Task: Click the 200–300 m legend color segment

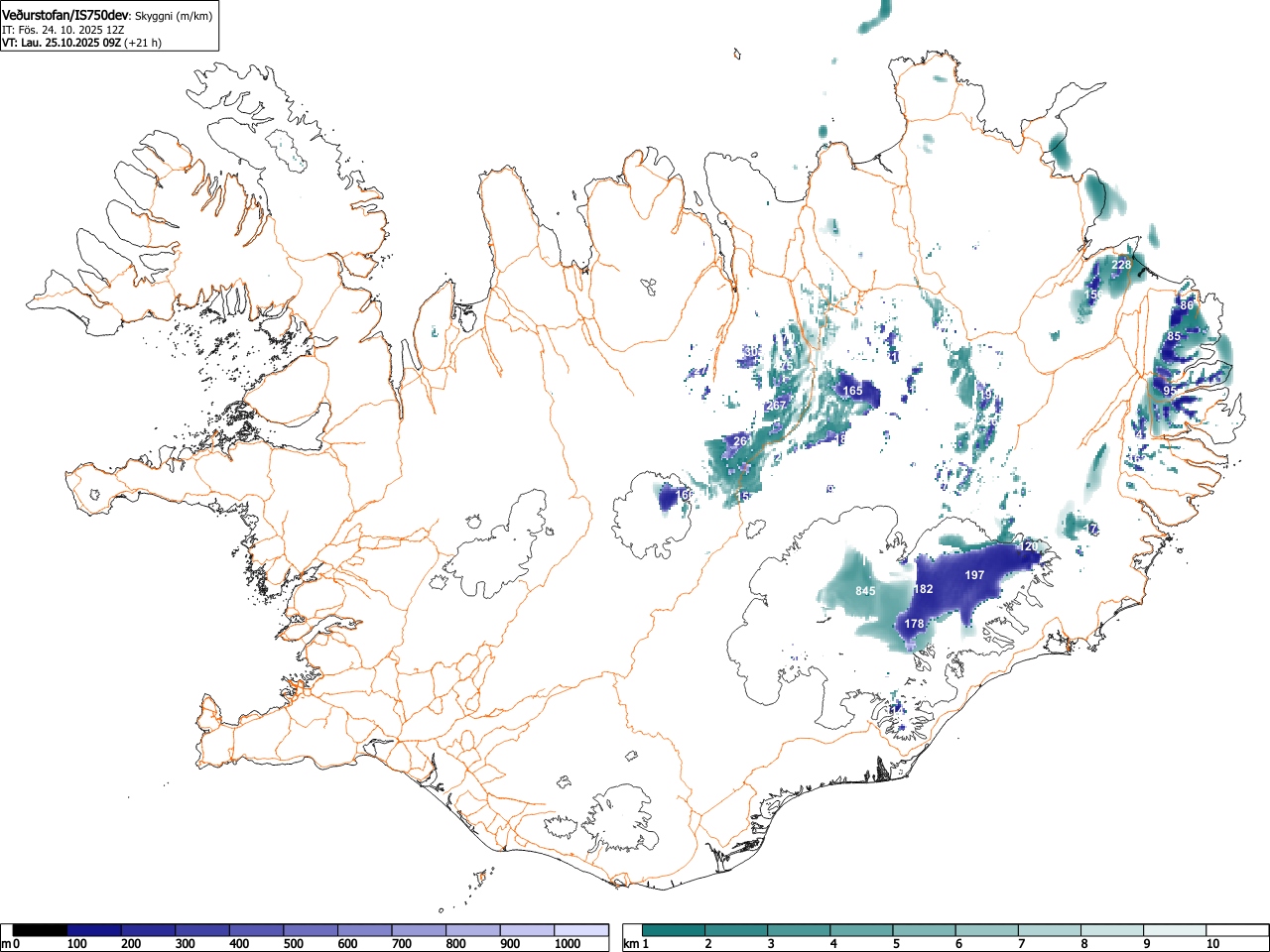Action: [x=149, y=930]
